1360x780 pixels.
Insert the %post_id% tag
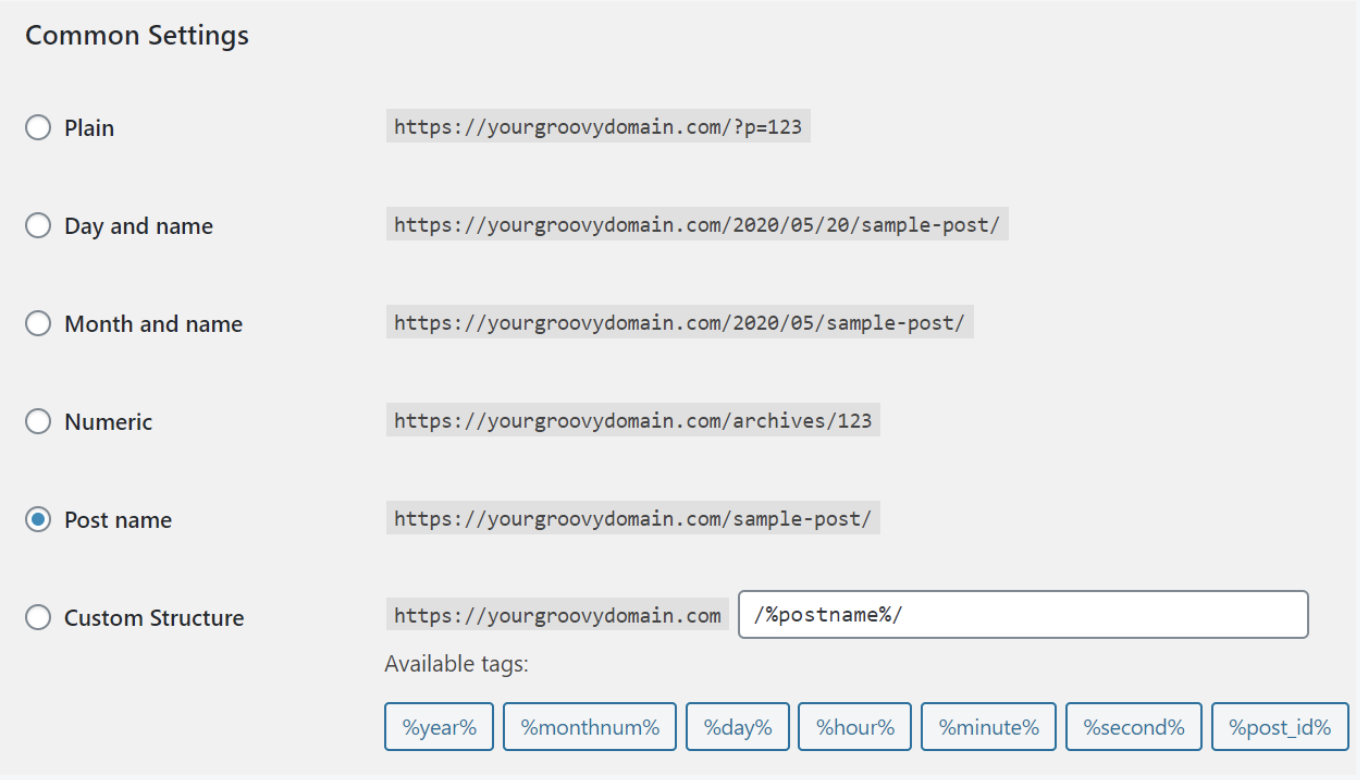point(1280,727)
